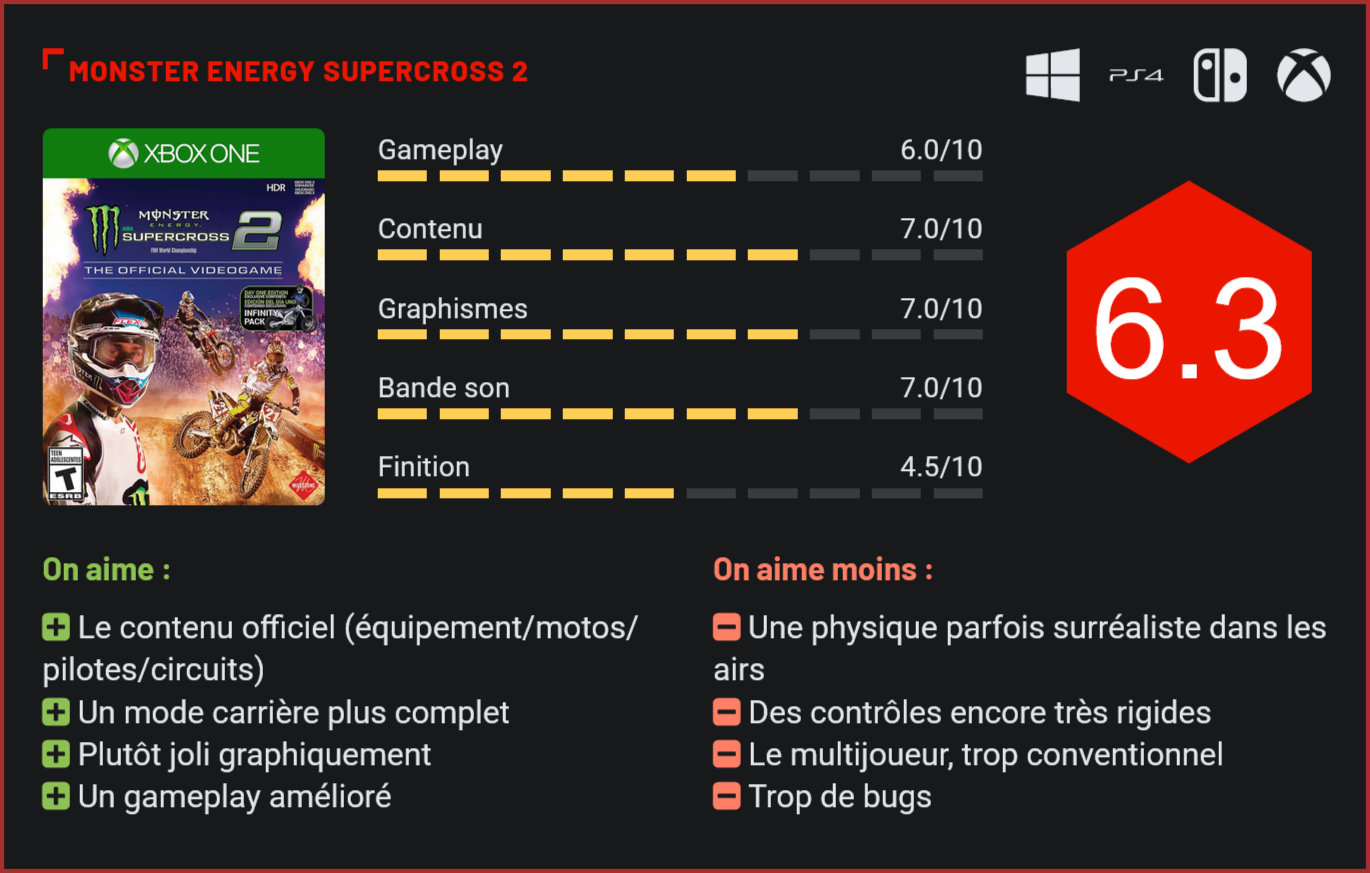The width and height of the screenshot is (1370, 873).
Task: Click the green plus icon beside 'Un mode carrière'
Action: pos(56,713)
